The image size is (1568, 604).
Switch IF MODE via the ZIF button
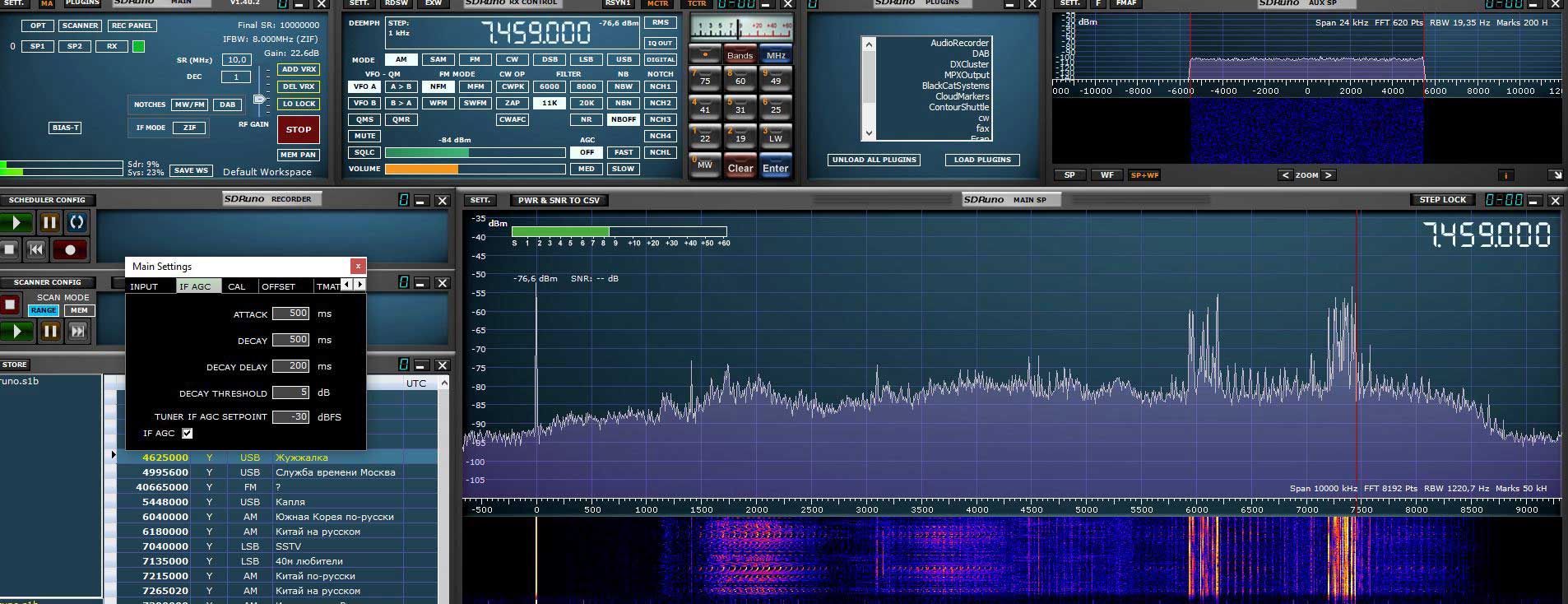click(189, 128)
